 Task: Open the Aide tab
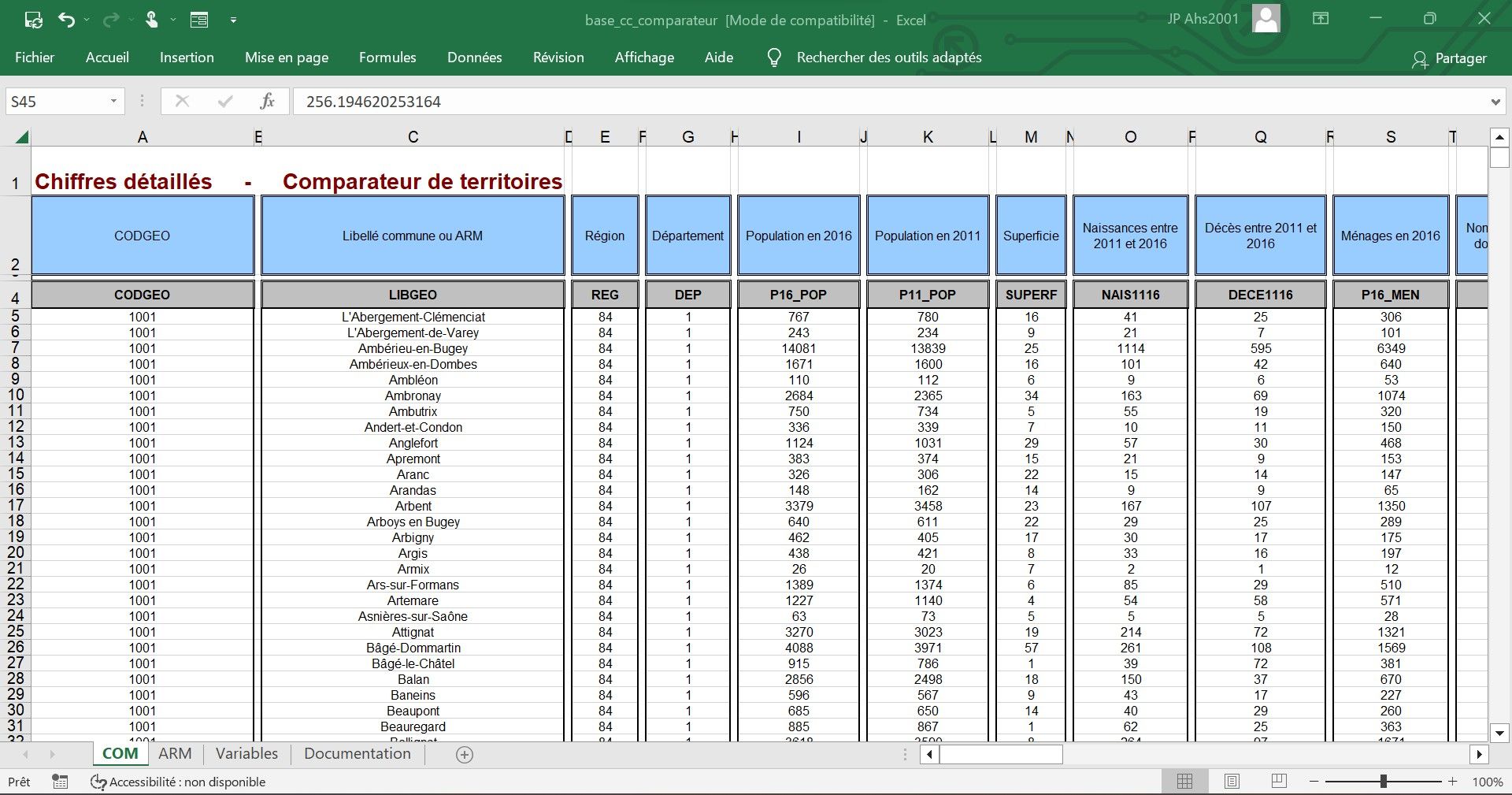pyautogui.click(x=719, y=58)
